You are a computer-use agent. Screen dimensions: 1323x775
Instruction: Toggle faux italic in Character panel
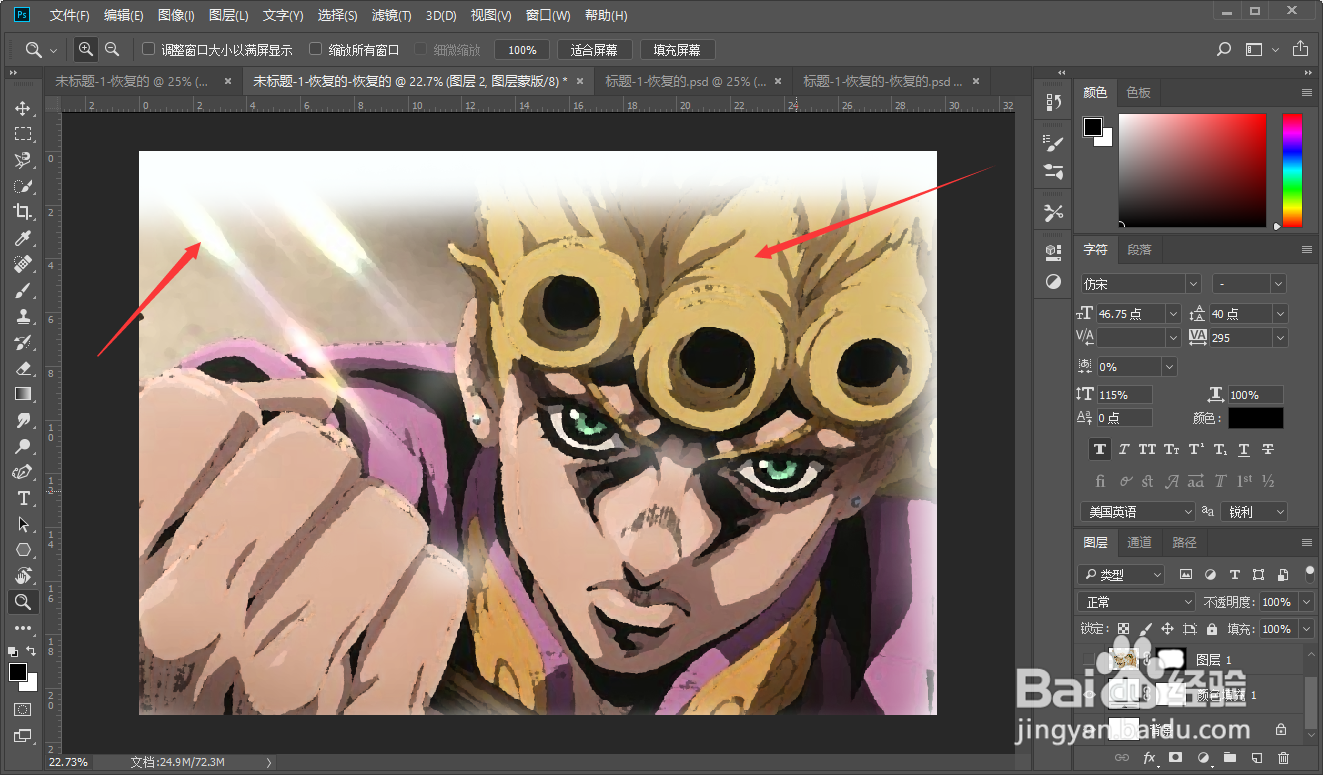click(x=1124, y=450)
